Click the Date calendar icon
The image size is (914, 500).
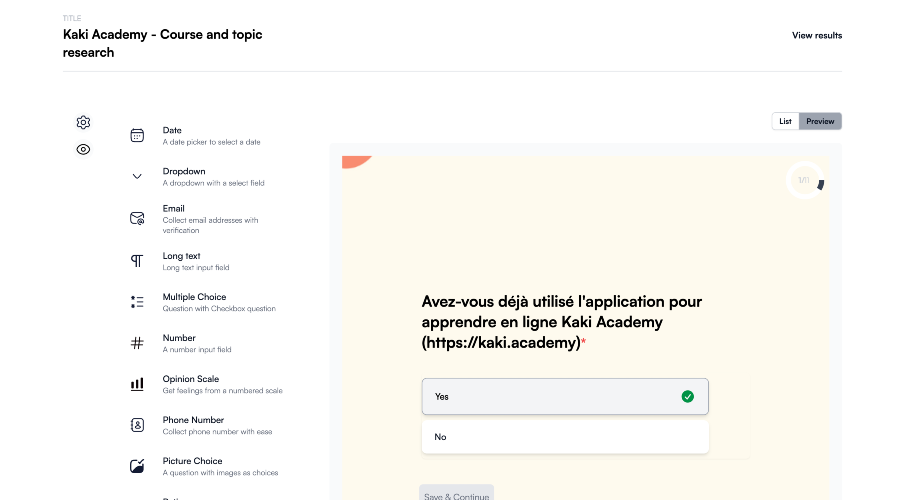(137, 135)
